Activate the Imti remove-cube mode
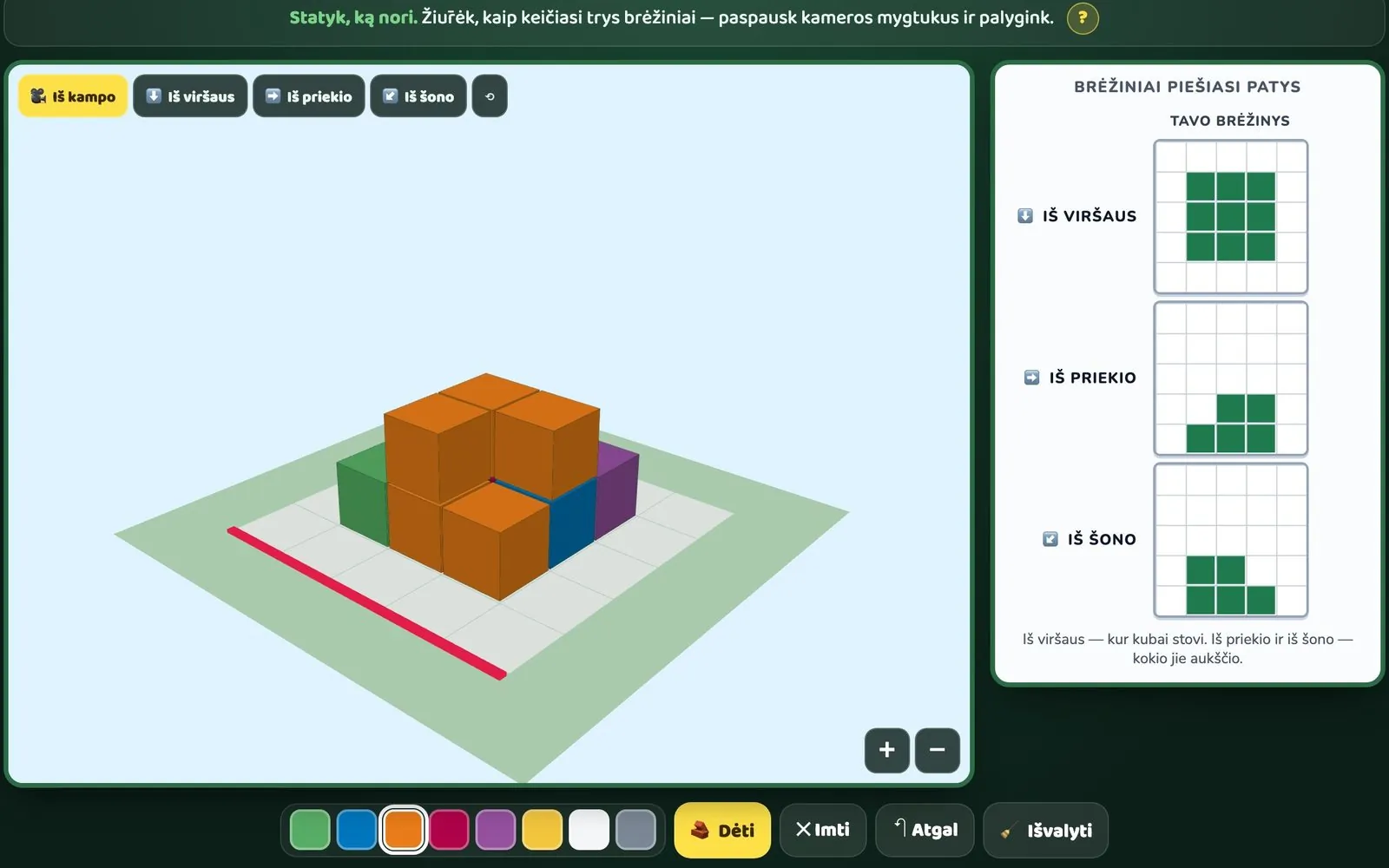The height and width of the screenshot is (868, 1389). pyautogui.click(x=822, y=830)
